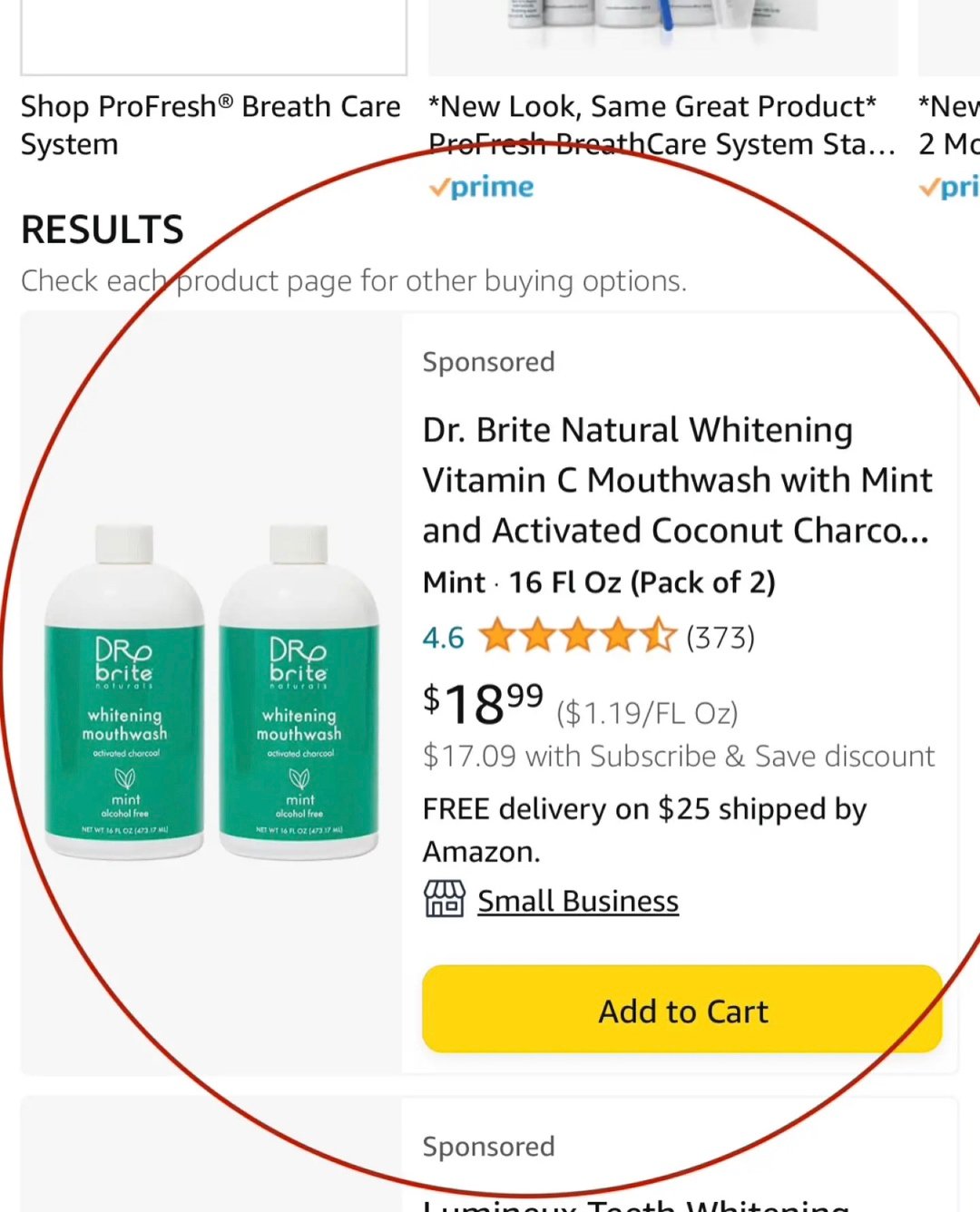The height and width of the screenshot is (1212, 980).
Task: Click the $18.99 price
Action: click(x=484, y=704)
